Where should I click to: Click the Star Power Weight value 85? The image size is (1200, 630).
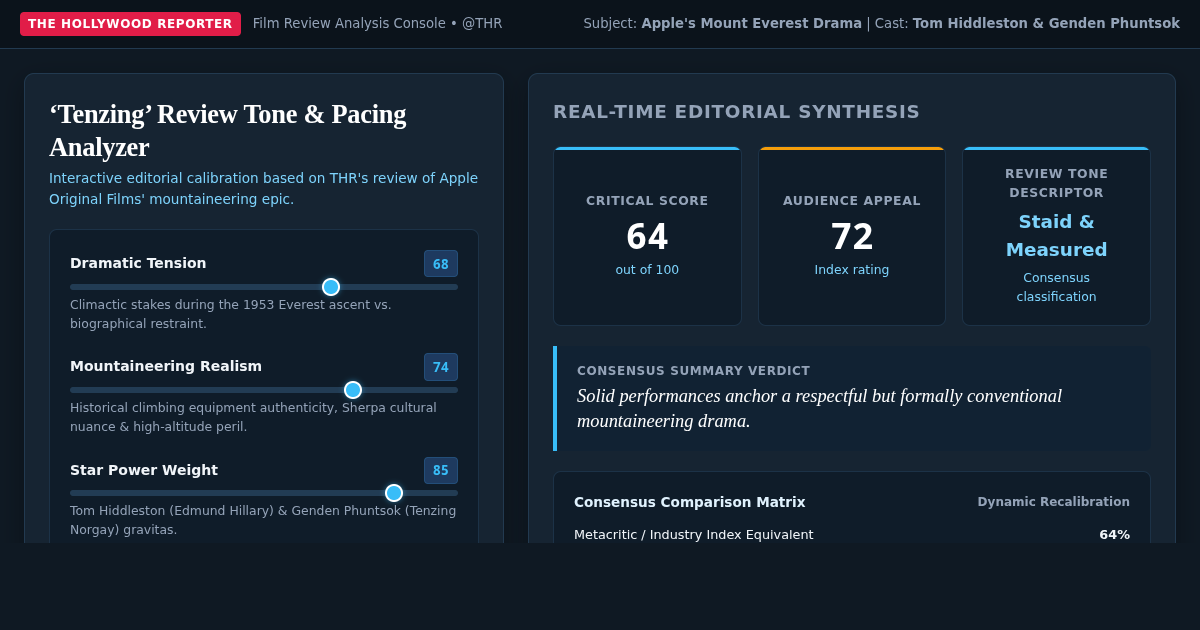(441, 471)
